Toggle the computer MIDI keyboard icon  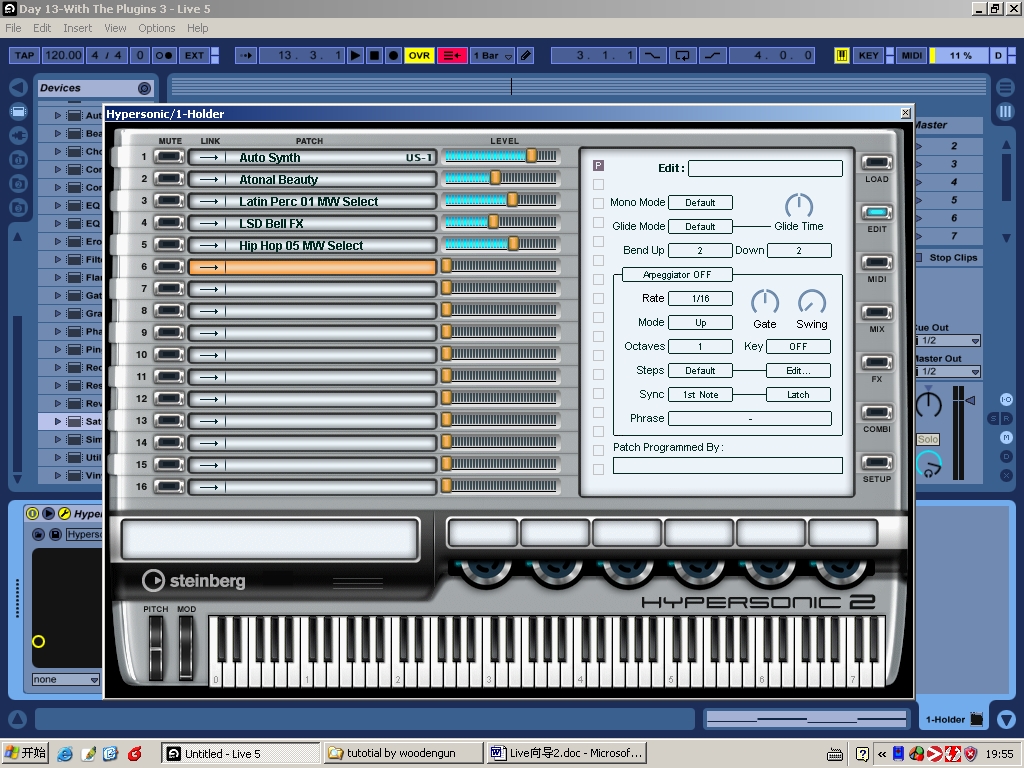(841, 56)
